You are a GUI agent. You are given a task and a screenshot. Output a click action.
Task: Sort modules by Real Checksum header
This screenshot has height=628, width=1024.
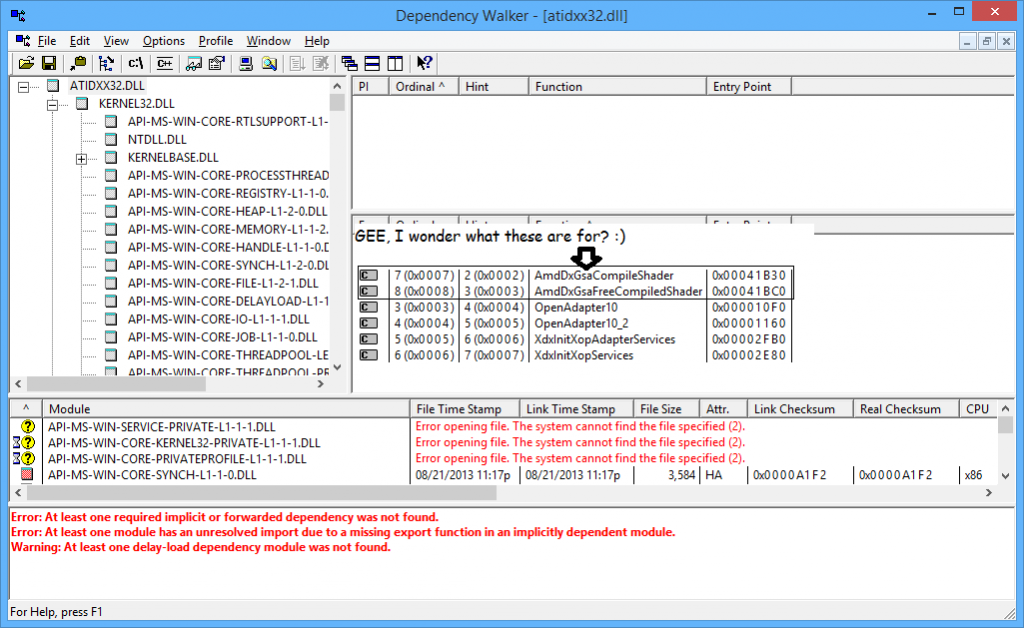906,409
